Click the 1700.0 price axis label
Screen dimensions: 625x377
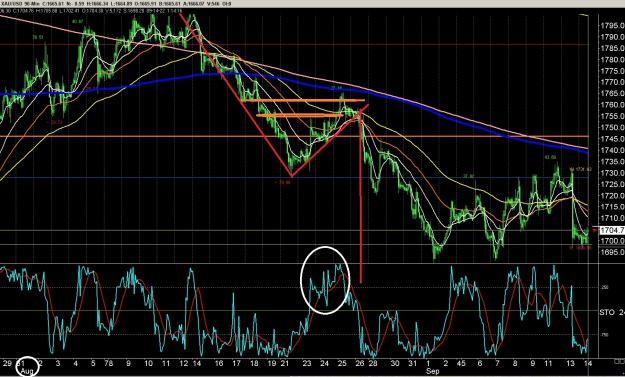click(x=613, y=241)
